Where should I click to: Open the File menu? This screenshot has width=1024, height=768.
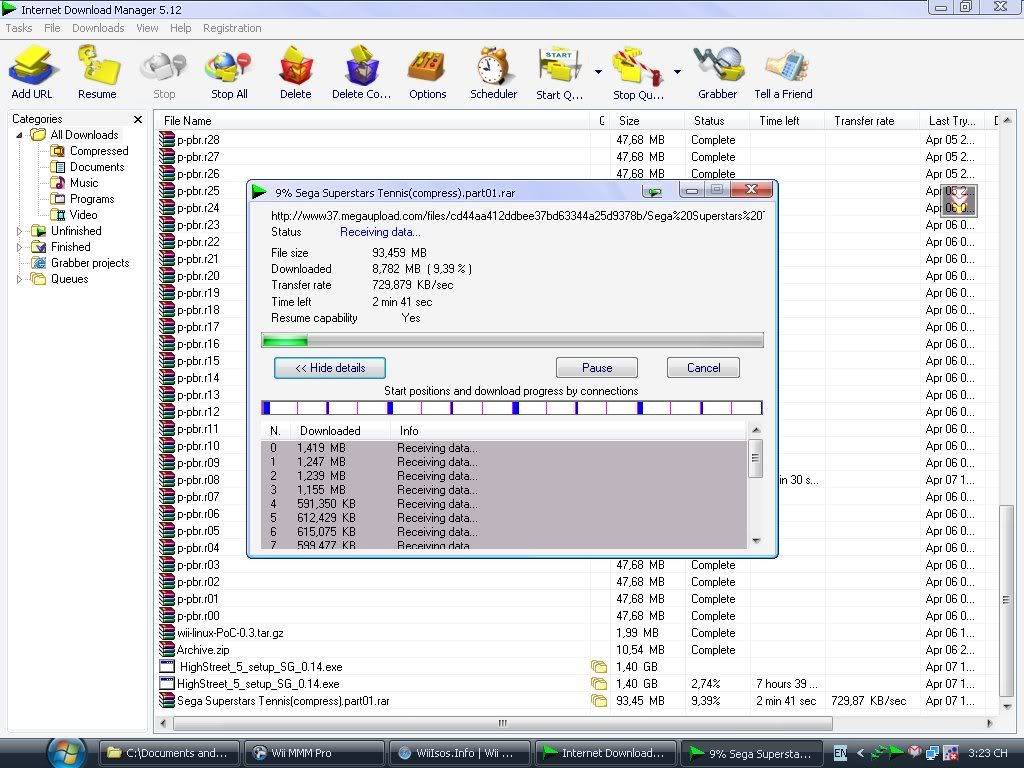tap(52, 28)
